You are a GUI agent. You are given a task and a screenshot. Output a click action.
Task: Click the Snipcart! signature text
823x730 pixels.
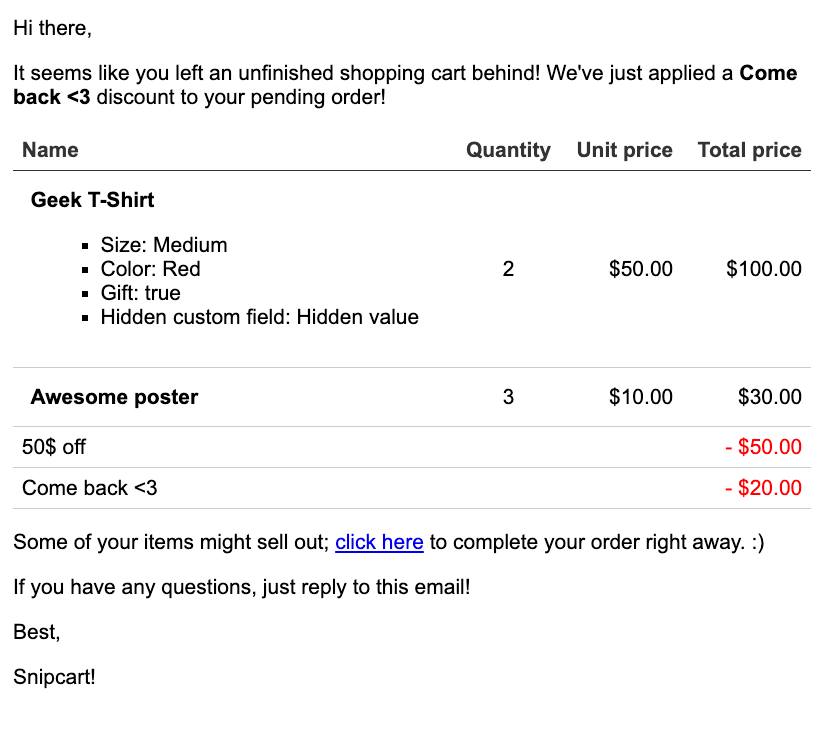coord(55,677)
